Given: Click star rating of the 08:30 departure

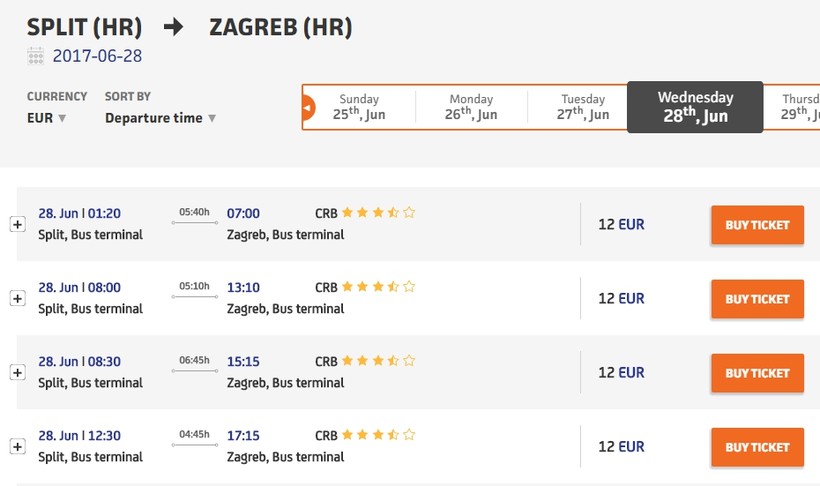Looking at the screenshot, I should pyautogui.click(x=378, y=361).
